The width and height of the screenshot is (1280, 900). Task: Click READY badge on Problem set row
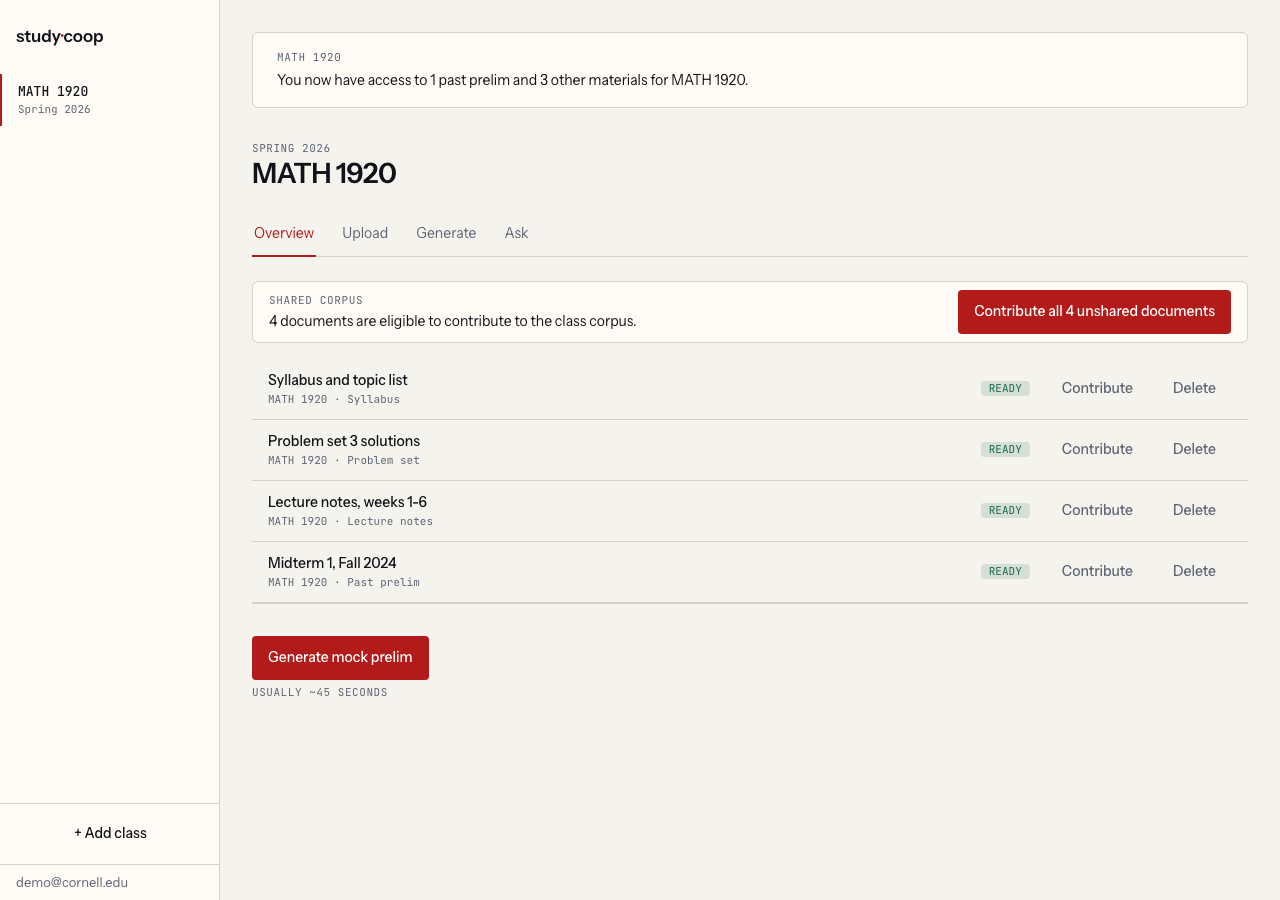click(x=1005, y=449)
